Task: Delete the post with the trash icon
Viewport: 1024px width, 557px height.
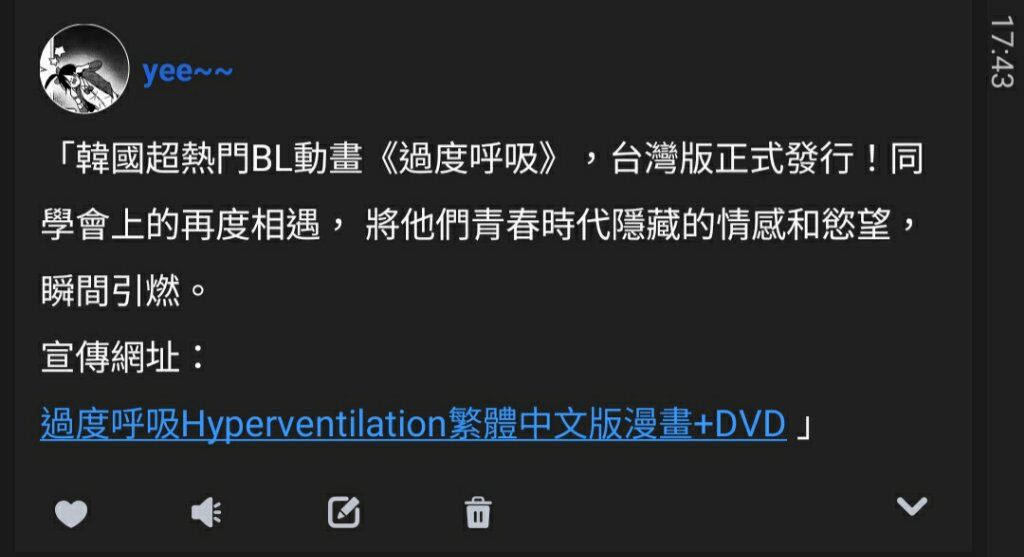Action: pos(478,512)
